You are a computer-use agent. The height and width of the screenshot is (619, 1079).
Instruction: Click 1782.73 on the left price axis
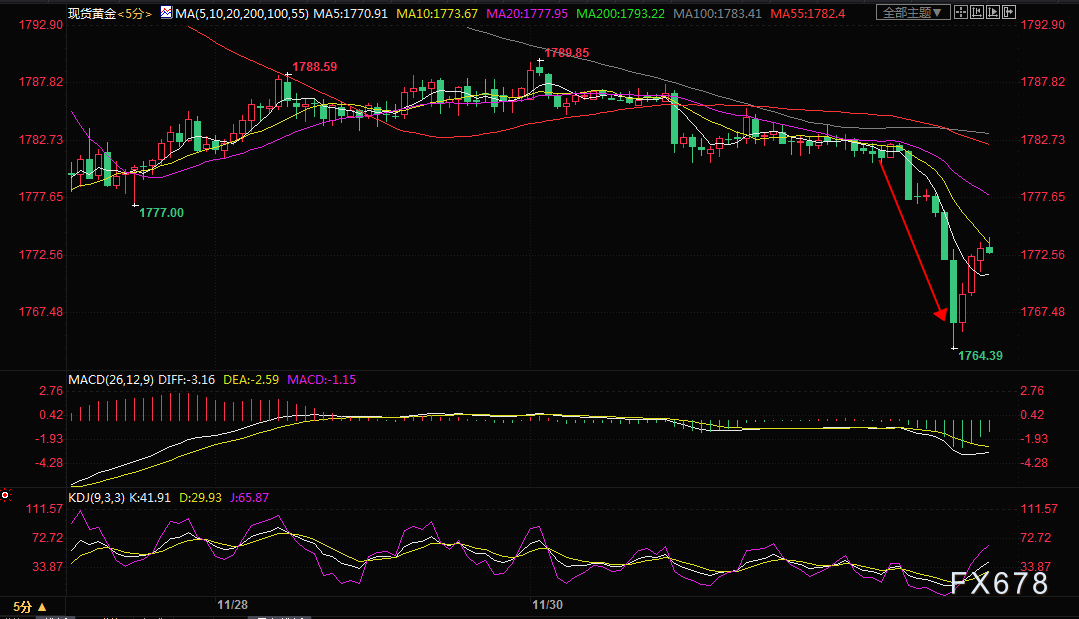click(41, 140)
